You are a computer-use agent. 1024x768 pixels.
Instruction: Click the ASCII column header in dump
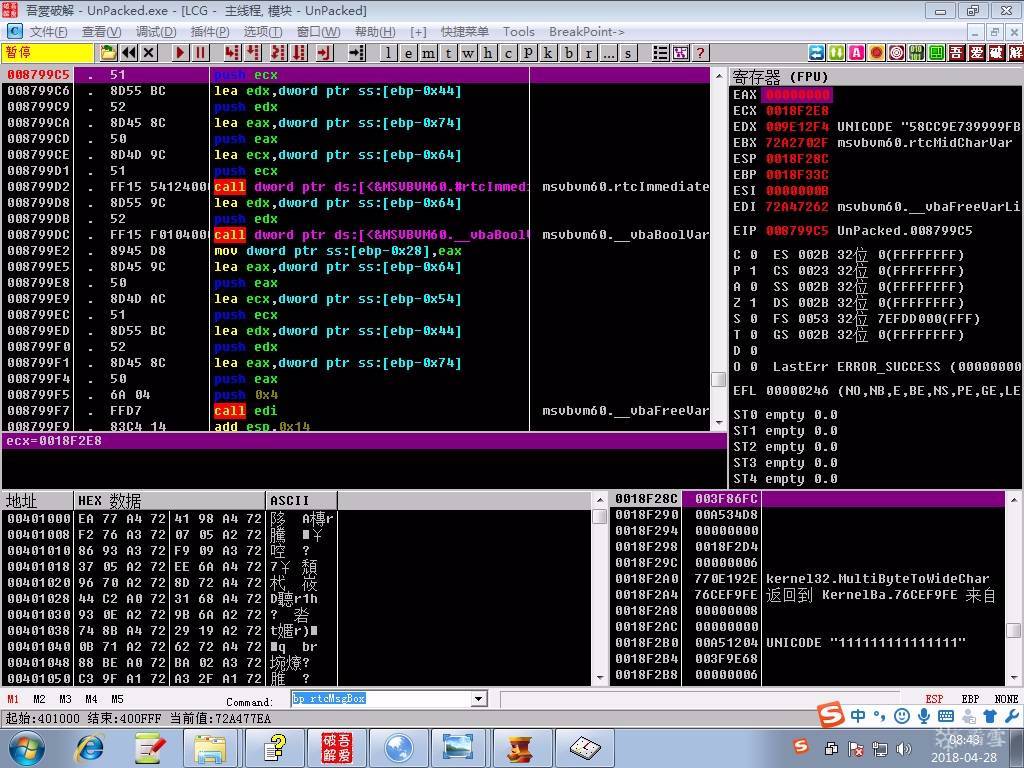pyautogui.click(x=302, y=501)
